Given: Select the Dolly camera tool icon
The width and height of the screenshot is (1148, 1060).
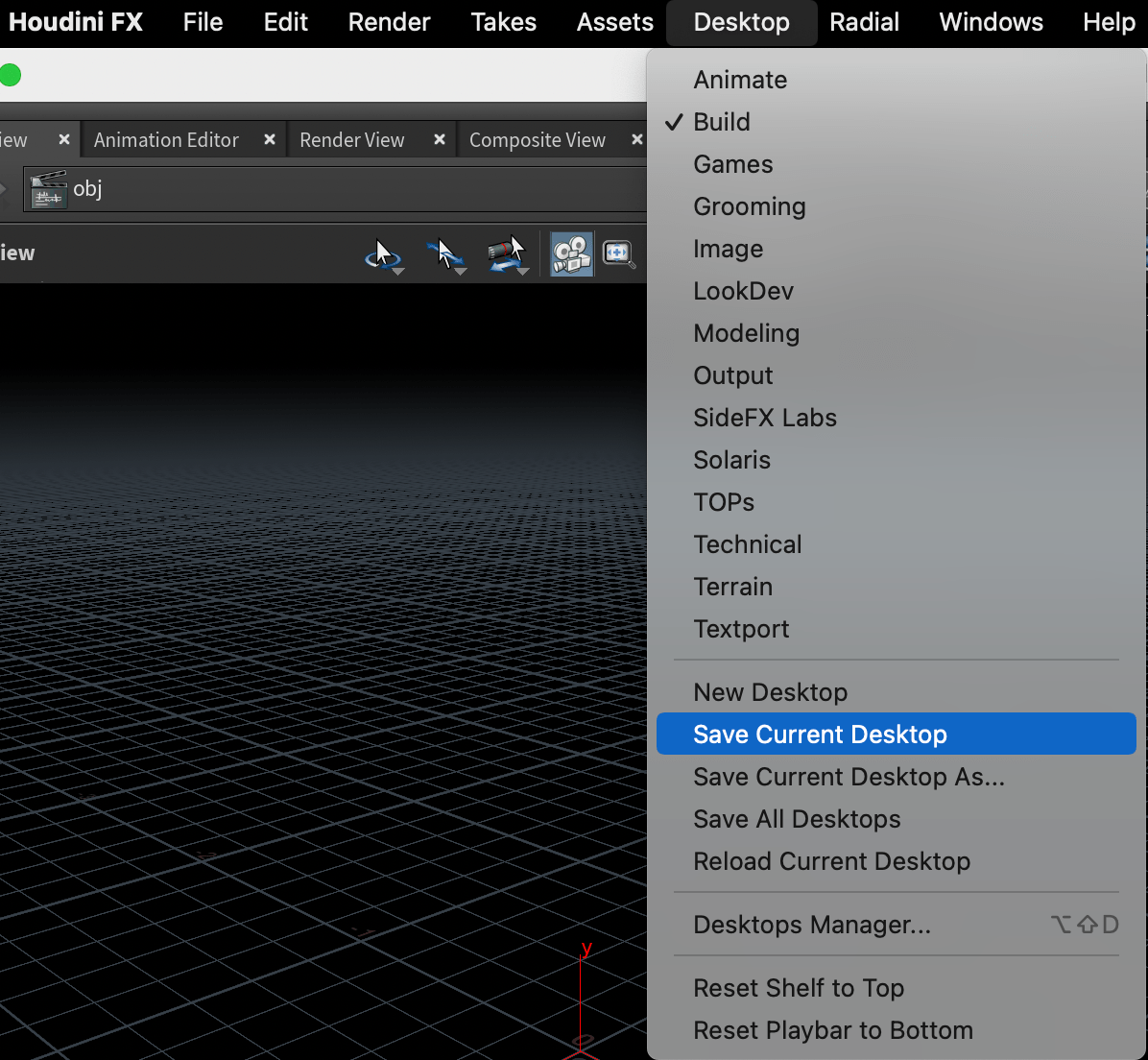Looking at the screenshot, I should 507,253.
